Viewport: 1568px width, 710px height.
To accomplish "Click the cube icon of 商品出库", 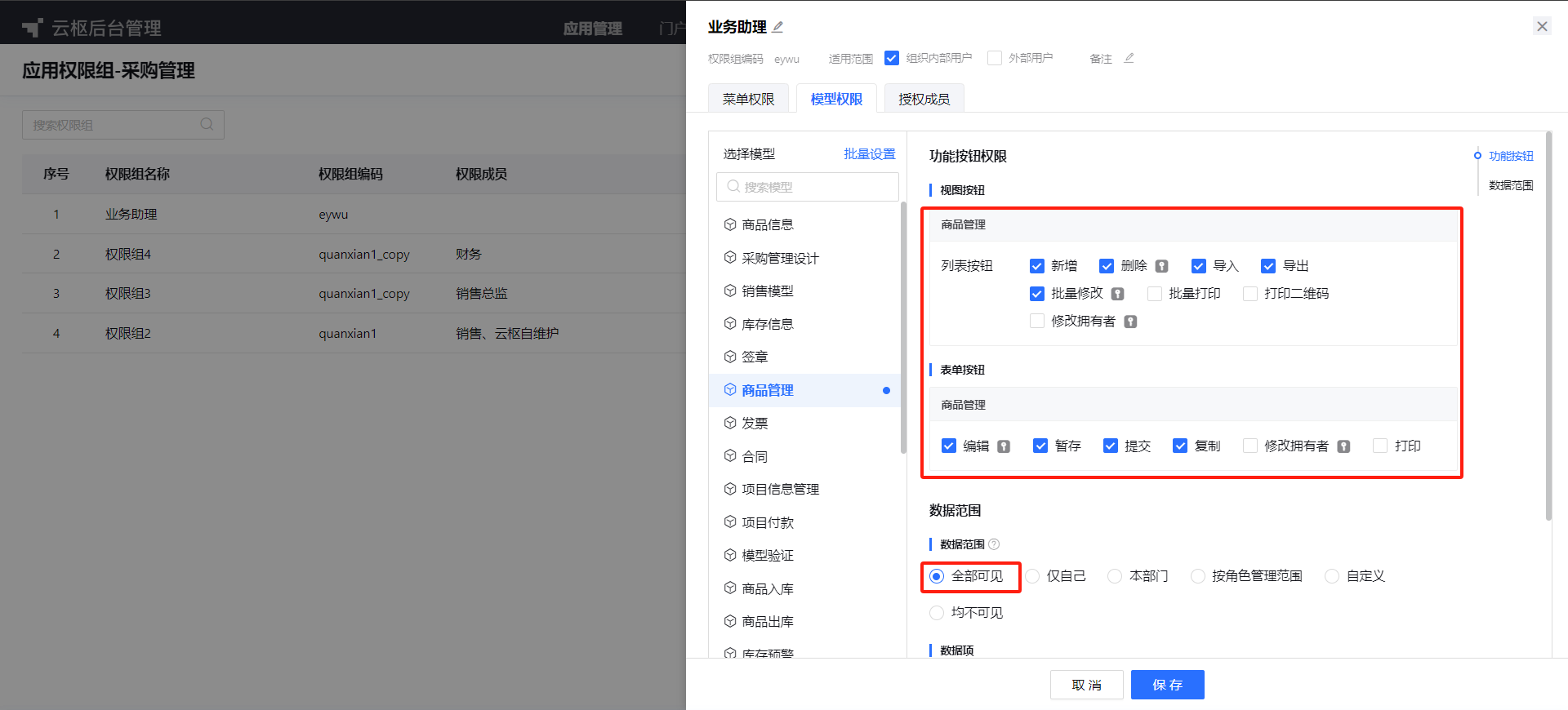I will [x=730, y=621].
